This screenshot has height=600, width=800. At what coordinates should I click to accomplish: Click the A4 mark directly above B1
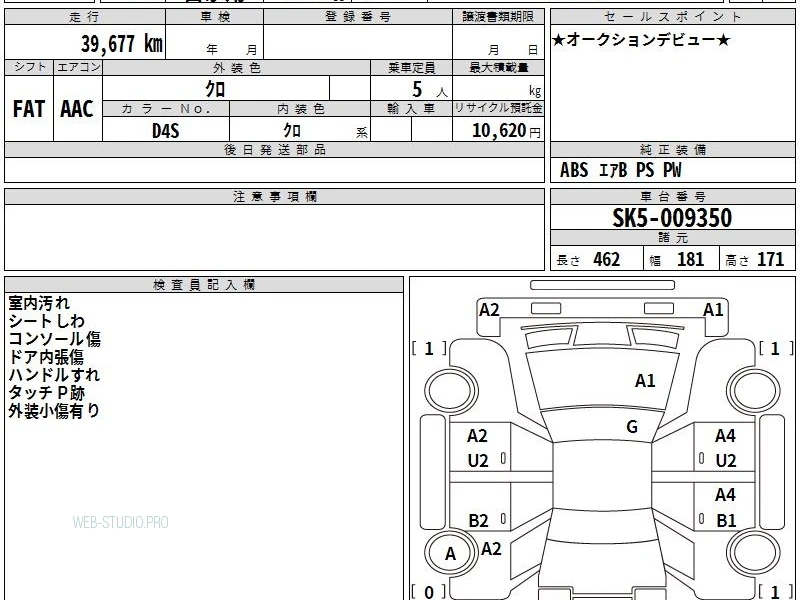pyautogui.click(x=725, y=494)
